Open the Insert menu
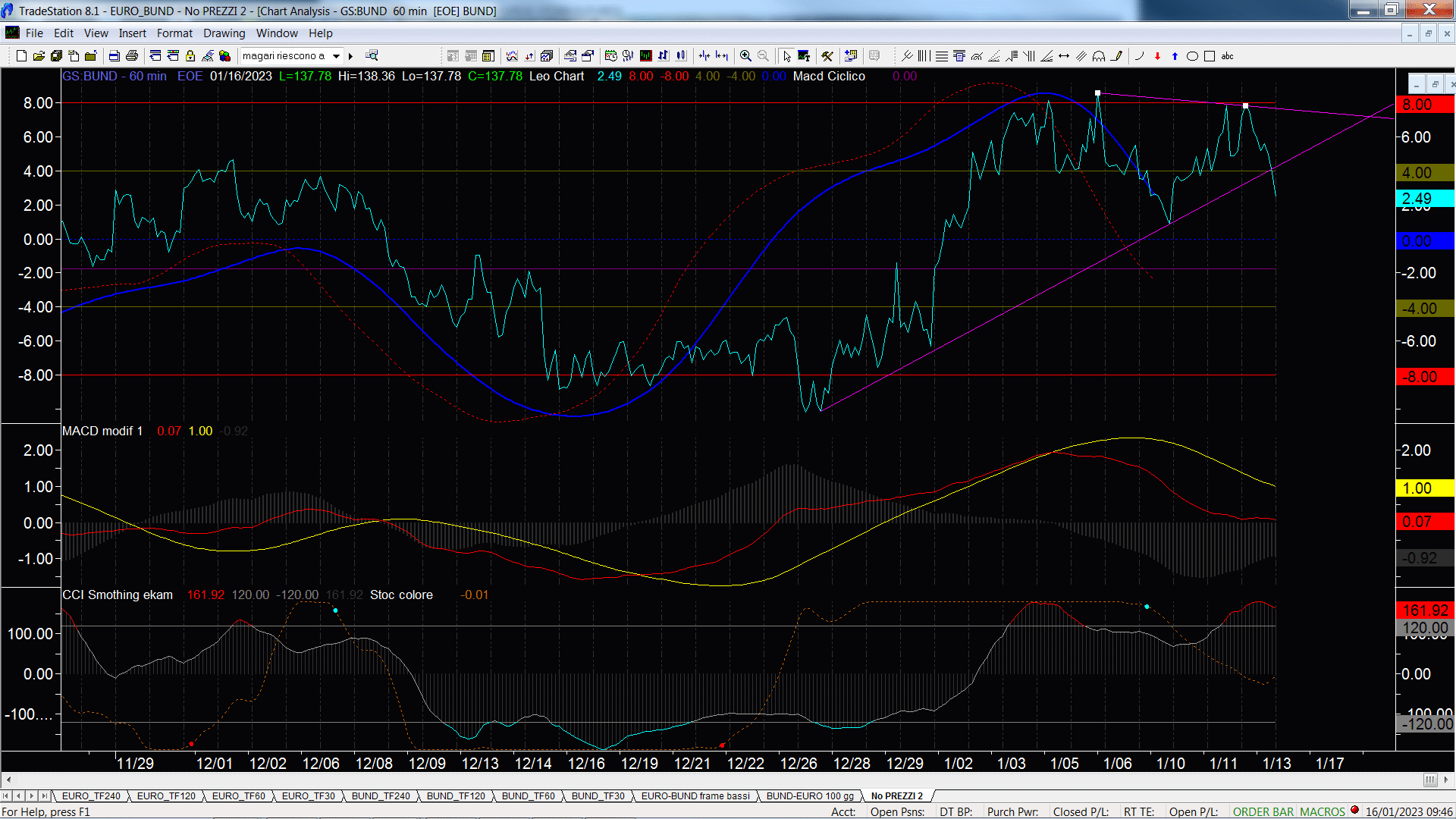The height and width of the screenshot is (819, 1456). tap(133, 33)
